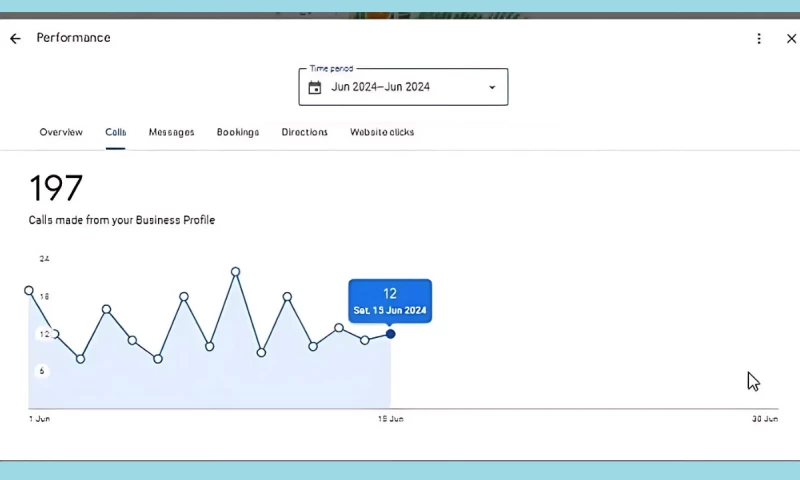Click the '6' y-axis label
The image size is (800, 480).
click(x=42, y=371)
